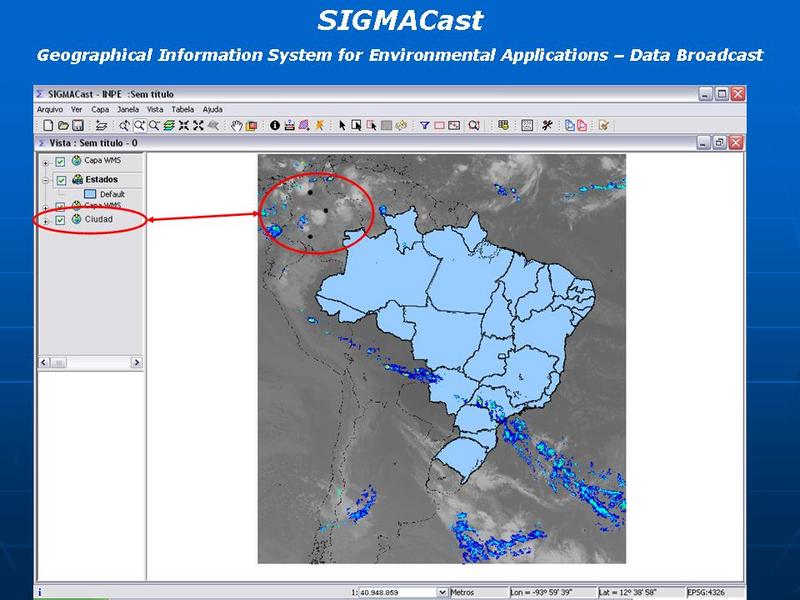Click the zoom in magnifier tool
800x600 pixels.
point(139,126)
